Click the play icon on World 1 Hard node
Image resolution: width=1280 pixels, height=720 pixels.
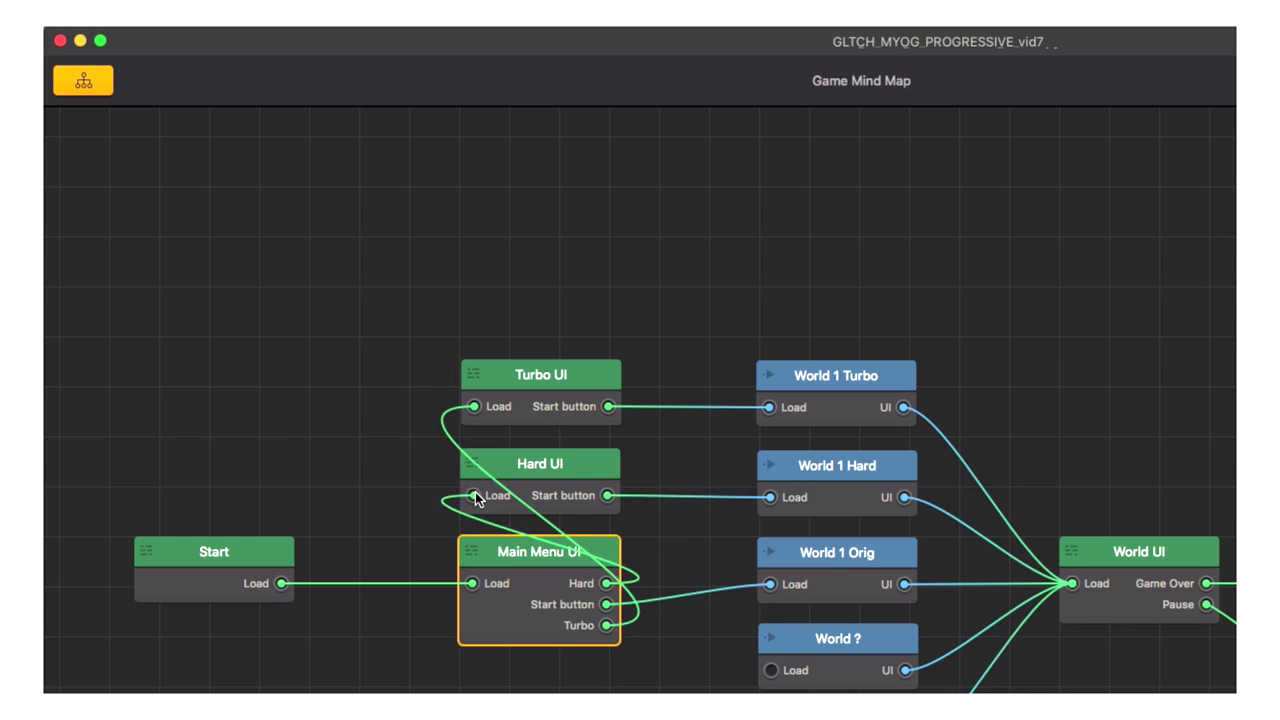tap(770, 465)
